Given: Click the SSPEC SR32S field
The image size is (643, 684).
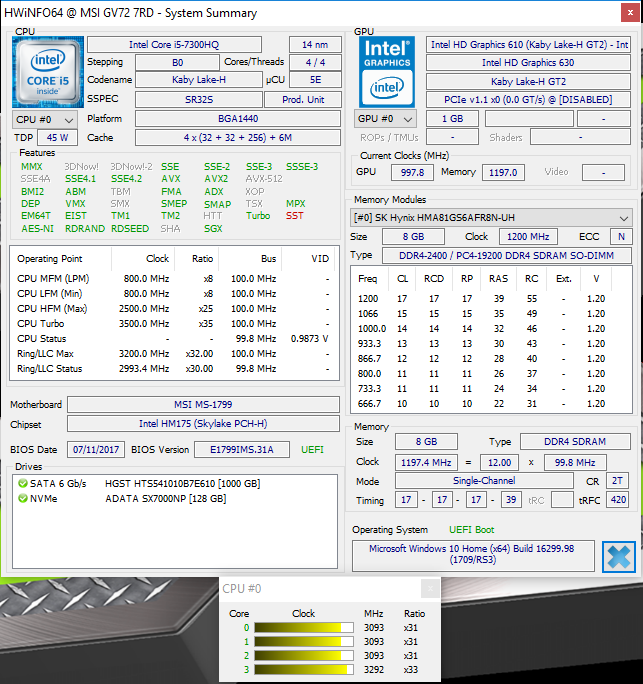Looking at the screenshot, I should [199, 99].
